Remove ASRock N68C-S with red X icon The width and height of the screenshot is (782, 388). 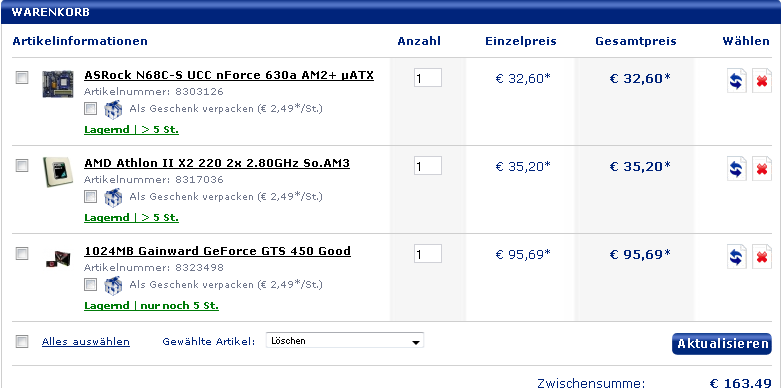[x=762, y=81]
